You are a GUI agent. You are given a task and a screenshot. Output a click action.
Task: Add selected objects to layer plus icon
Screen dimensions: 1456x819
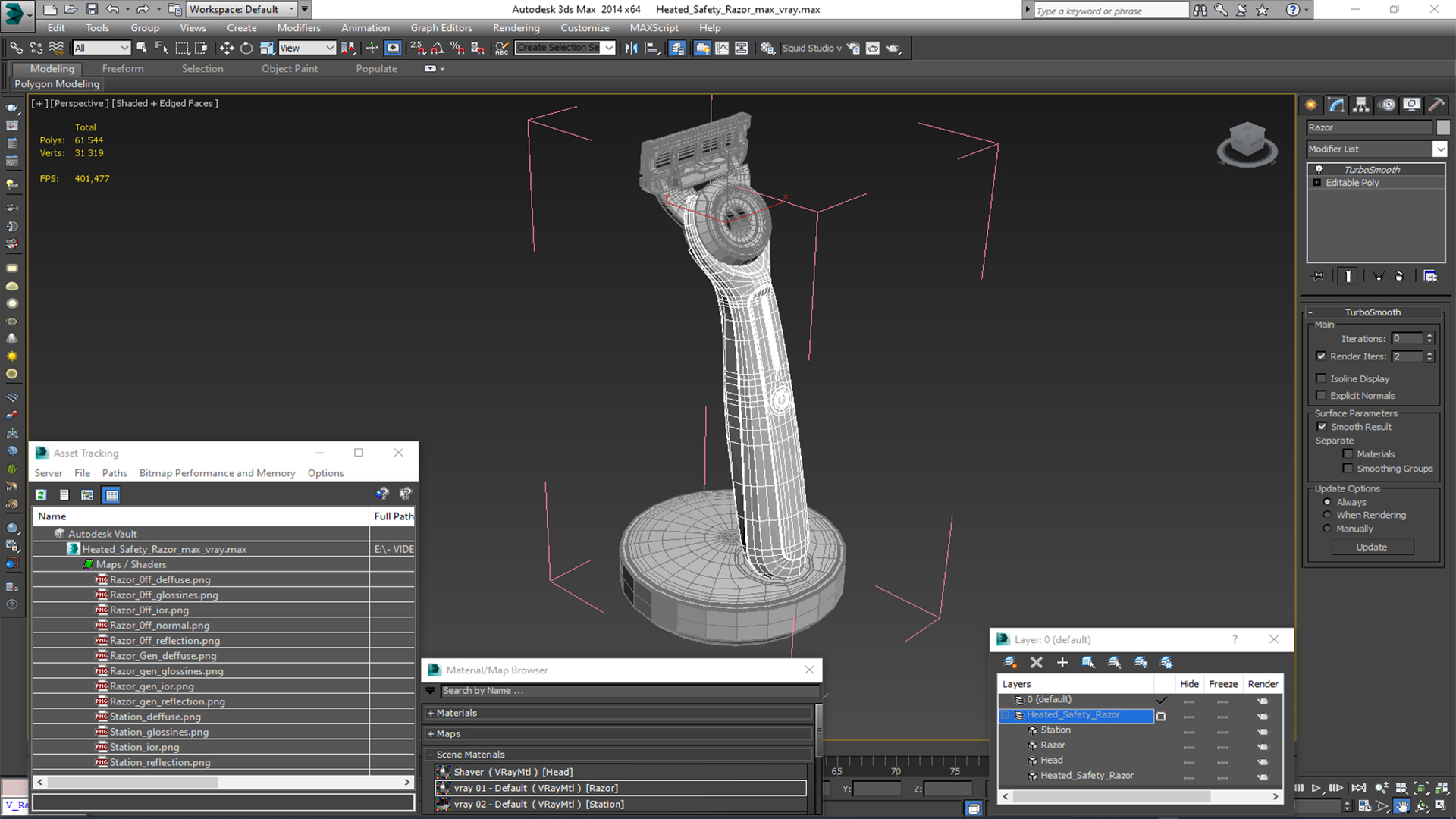pos(1062,662)
